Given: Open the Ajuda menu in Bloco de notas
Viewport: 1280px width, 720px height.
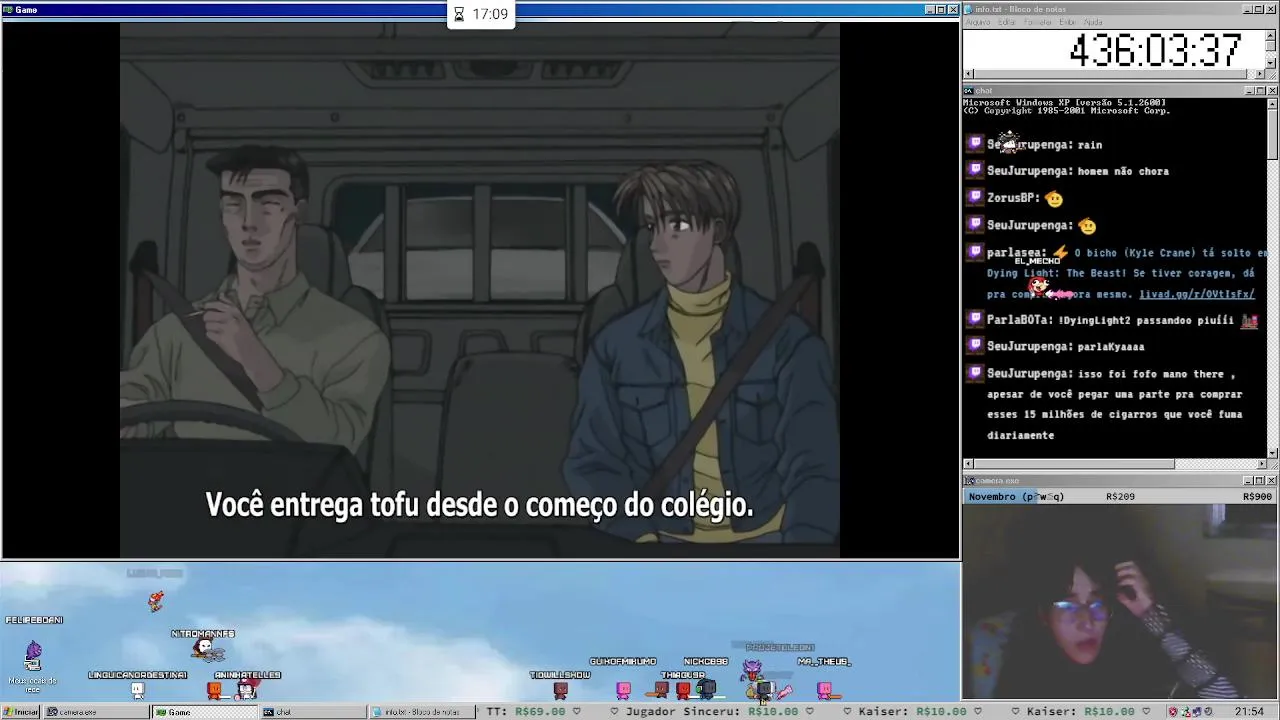Looking at the screenshot, I should 1093,22.
